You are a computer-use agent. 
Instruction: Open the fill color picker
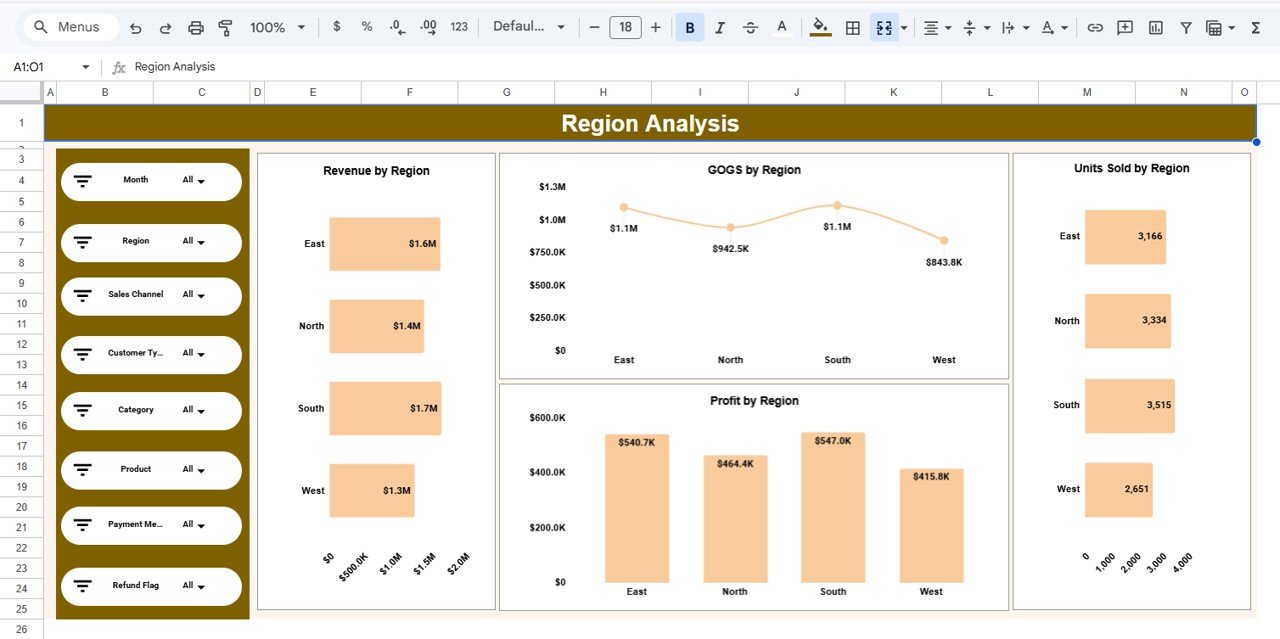[819, 27]
